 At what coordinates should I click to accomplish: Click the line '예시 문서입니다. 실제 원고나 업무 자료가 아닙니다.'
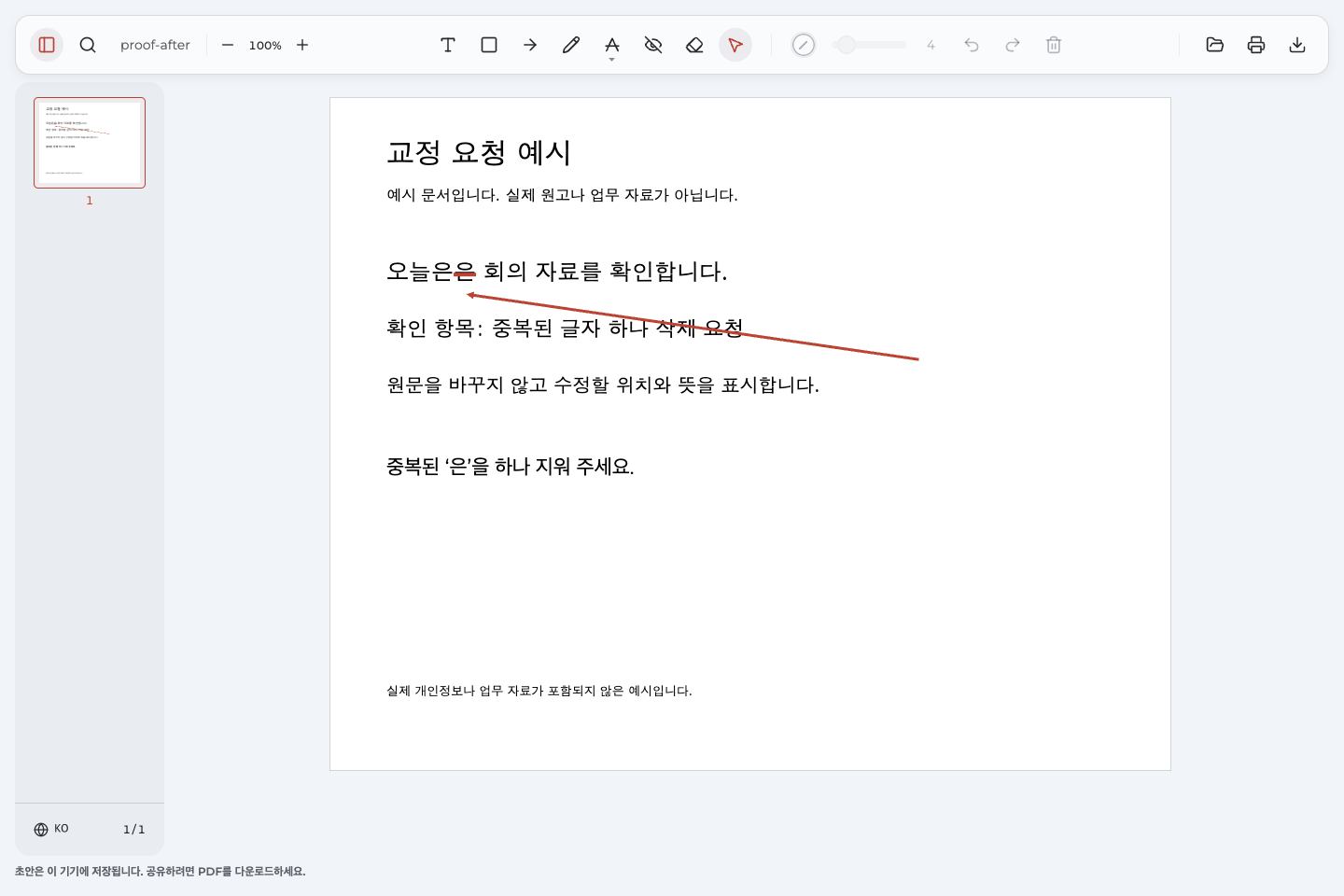562,195
